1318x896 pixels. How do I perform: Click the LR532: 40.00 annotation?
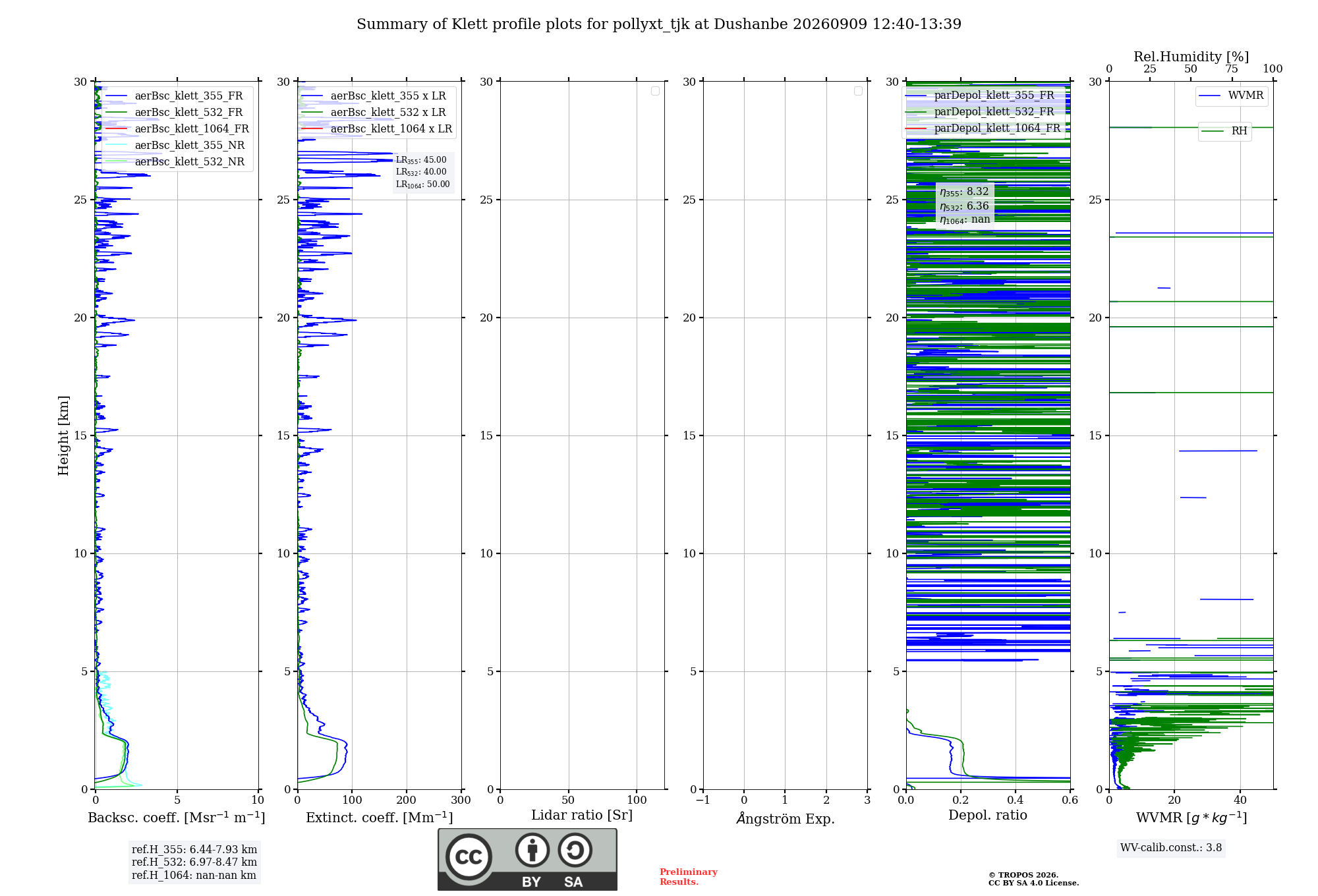[421, 172]
